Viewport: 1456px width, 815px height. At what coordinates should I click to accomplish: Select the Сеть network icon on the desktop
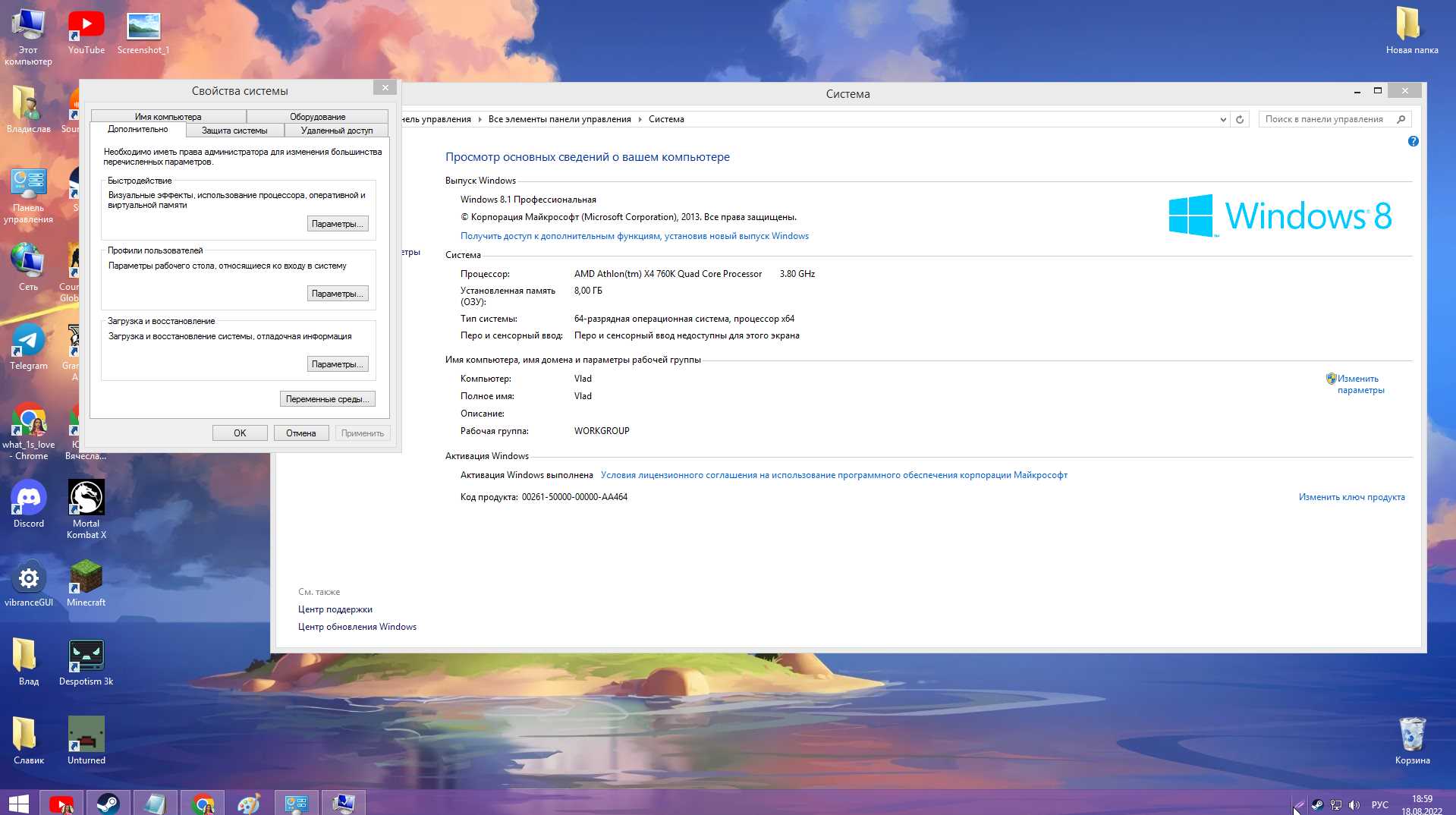tap(28, 267)
